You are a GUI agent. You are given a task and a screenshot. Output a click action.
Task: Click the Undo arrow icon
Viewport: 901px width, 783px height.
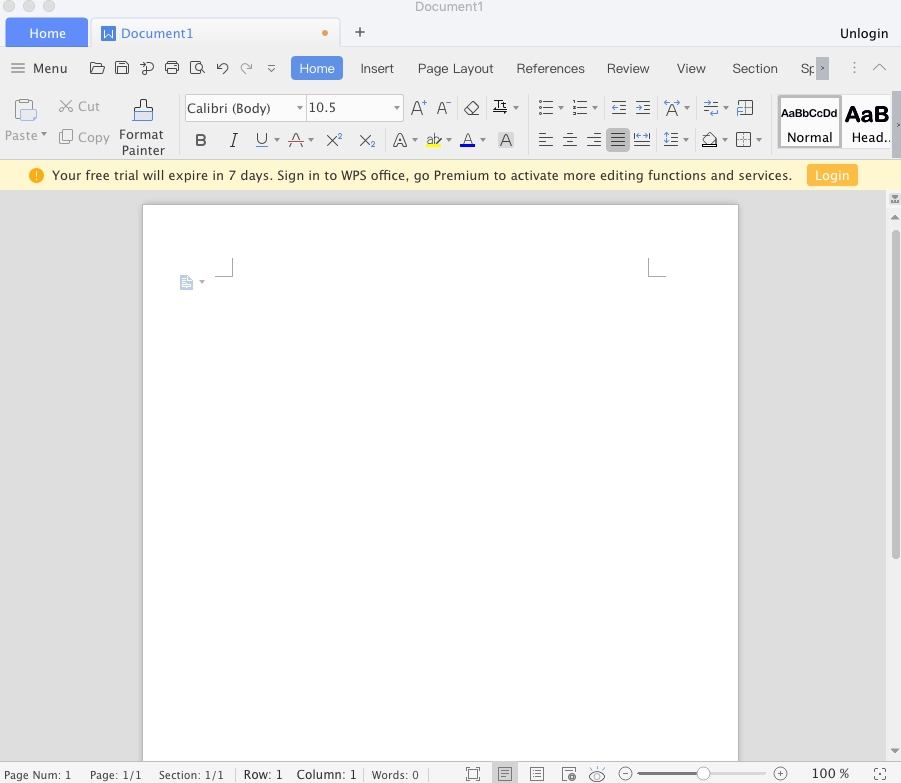click(222, 68)
